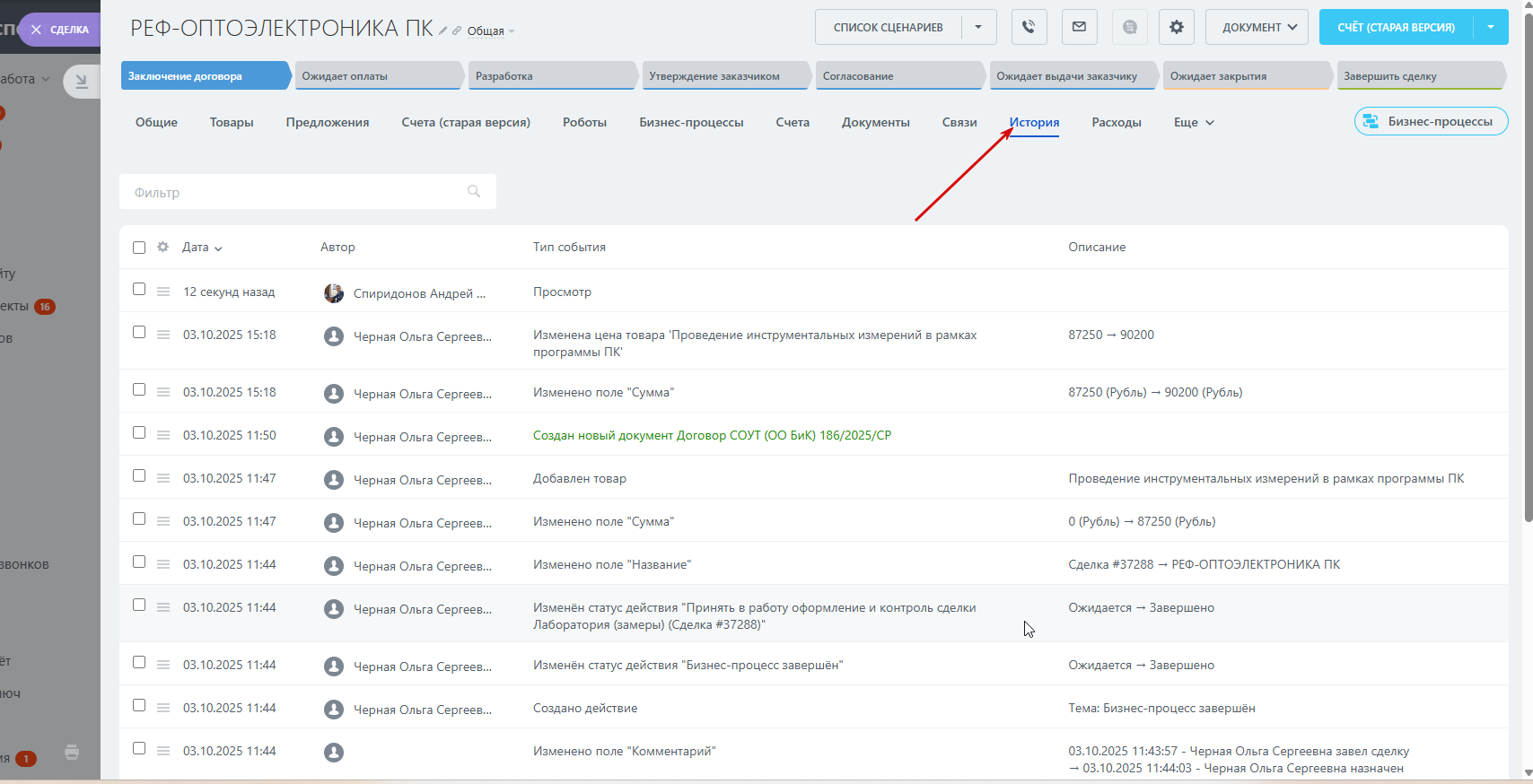The image size is (1533, 784).
Task: Open deal settings gear in top toolbar
Action: coord(1177,27)
